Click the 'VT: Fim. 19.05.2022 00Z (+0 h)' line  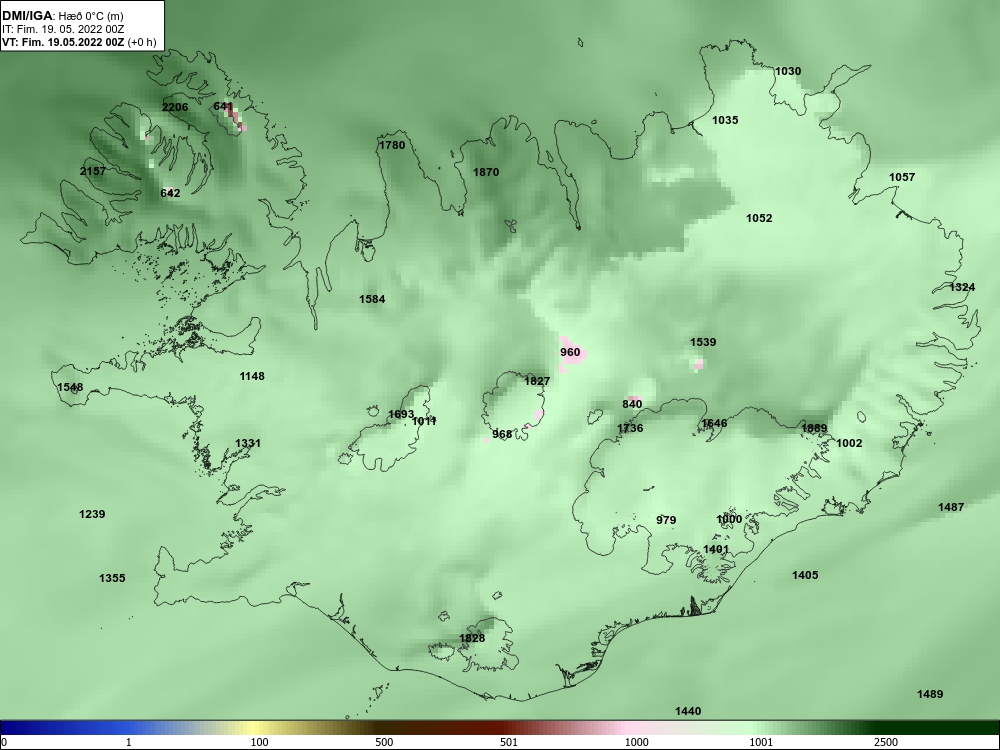79,42
